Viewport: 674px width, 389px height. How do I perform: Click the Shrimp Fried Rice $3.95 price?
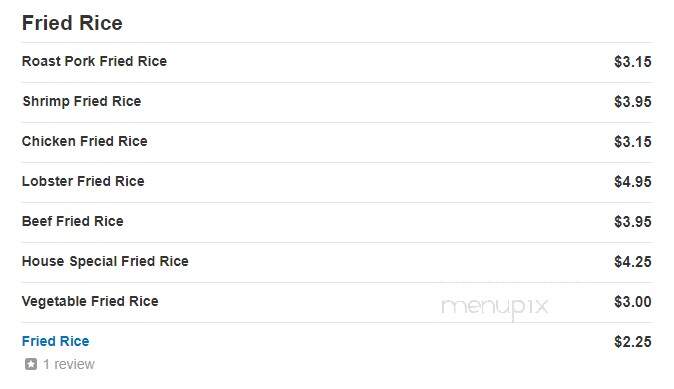tap(633, 102)
